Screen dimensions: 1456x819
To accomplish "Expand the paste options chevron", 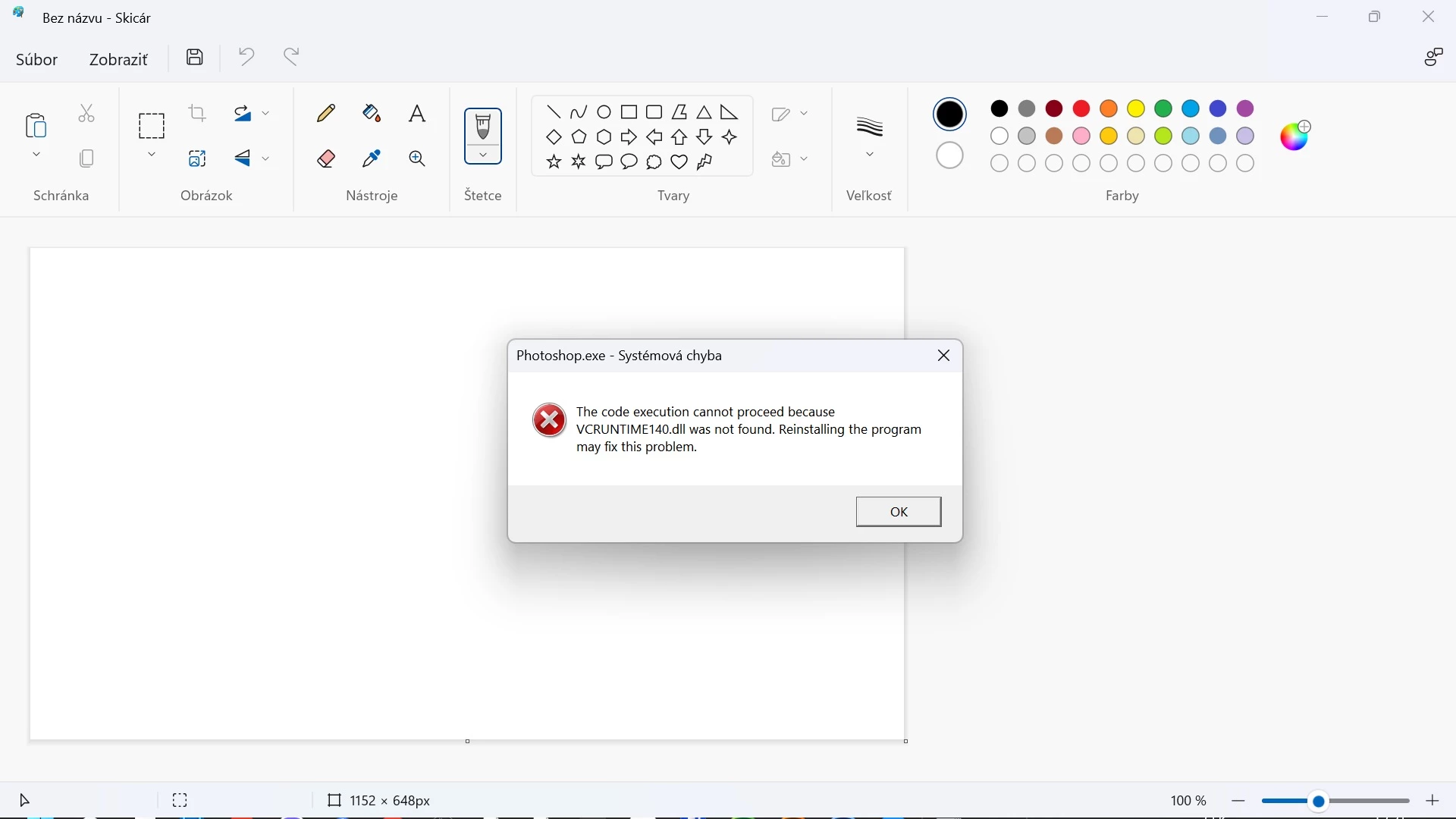I will pos(36,155).
